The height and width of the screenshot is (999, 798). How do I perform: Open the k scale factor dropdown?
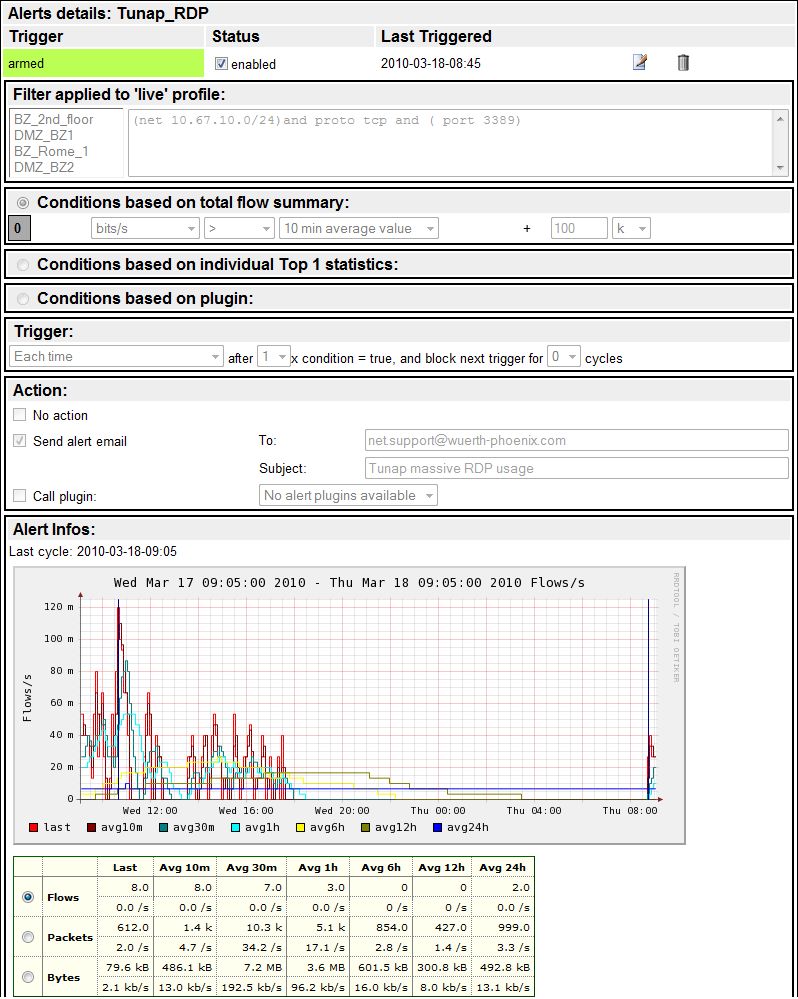coord(631,228)
